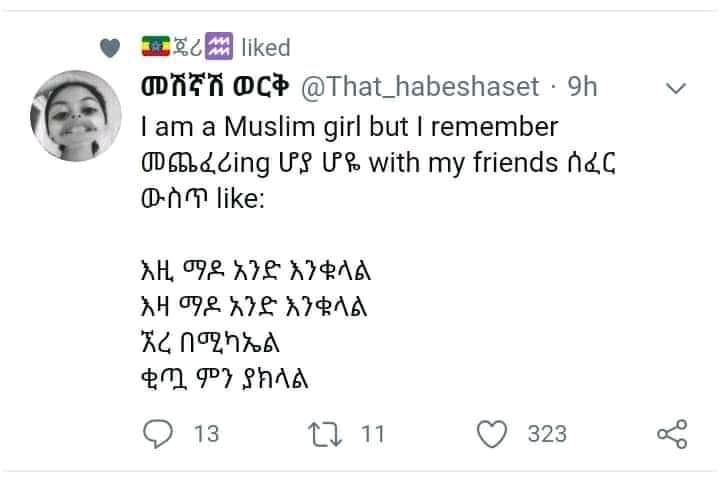The image size is (720, 487).
Task: Open the share options icon
Action: (x=672, y=434)
